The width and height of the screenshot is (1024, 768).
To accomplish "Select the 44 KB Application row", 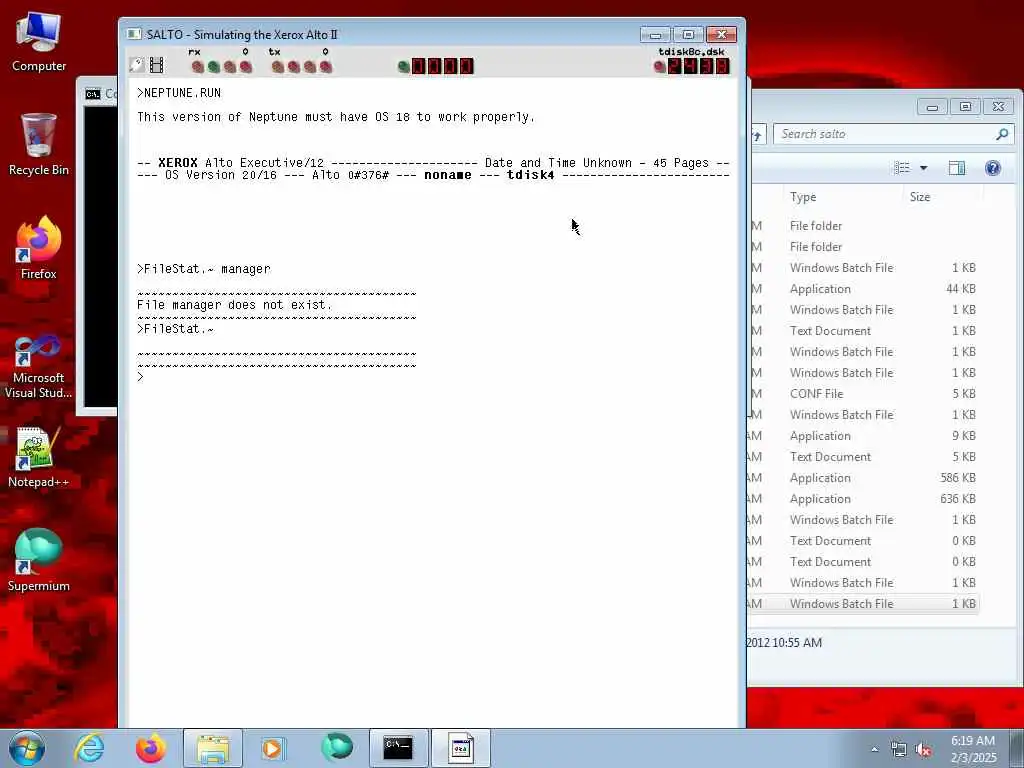I will [x=863, y=289].
